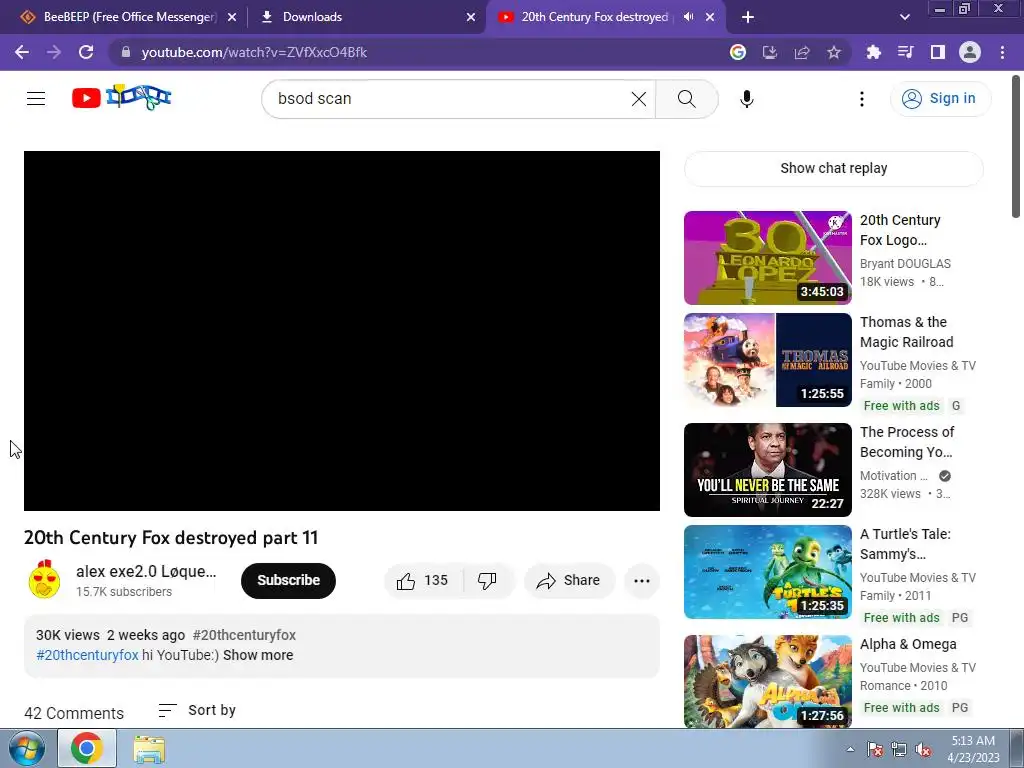The width and height of the screenshot is (1024, 768).
Task: Open Thomas & the Magic Railroad thumbnail
Action: pos(767,360)
